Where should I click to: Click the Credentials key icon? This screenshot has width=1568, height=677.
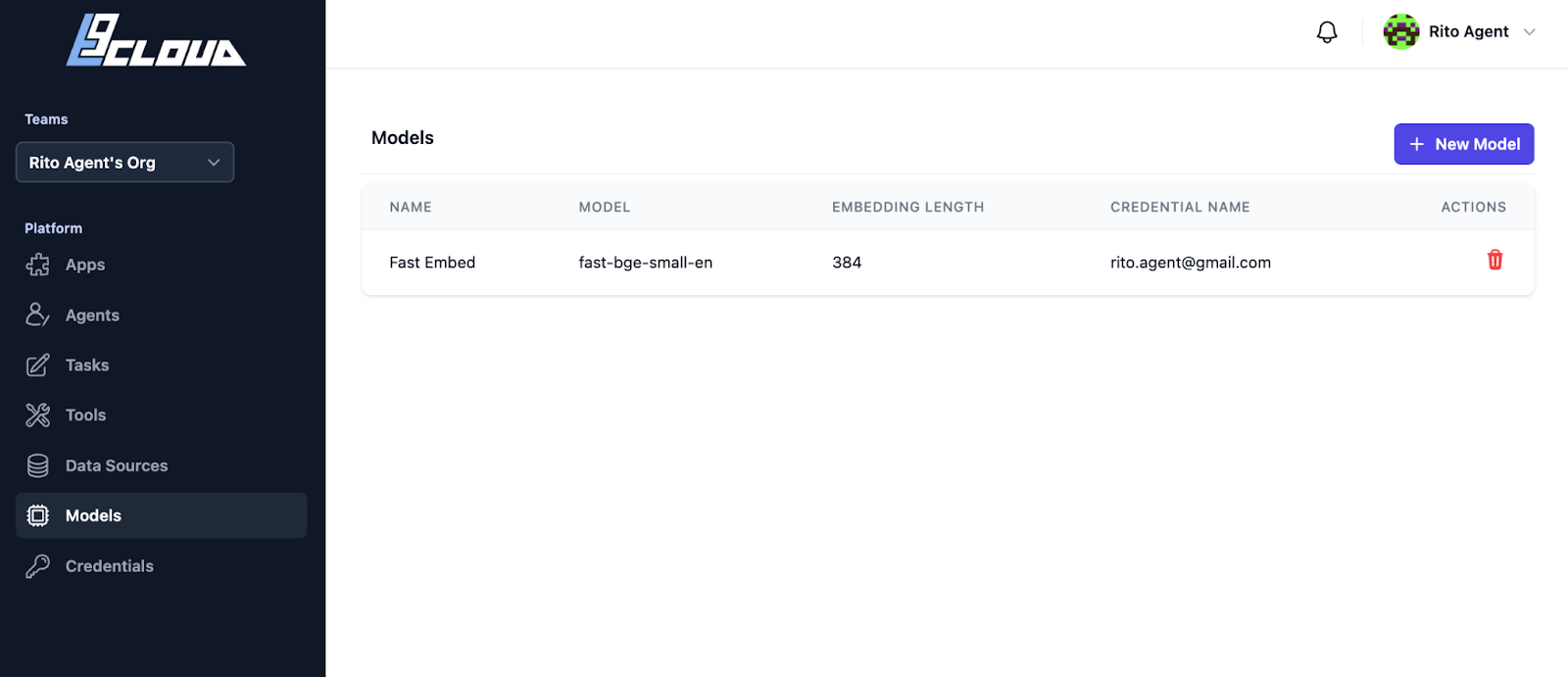click(x=38, y=566)
